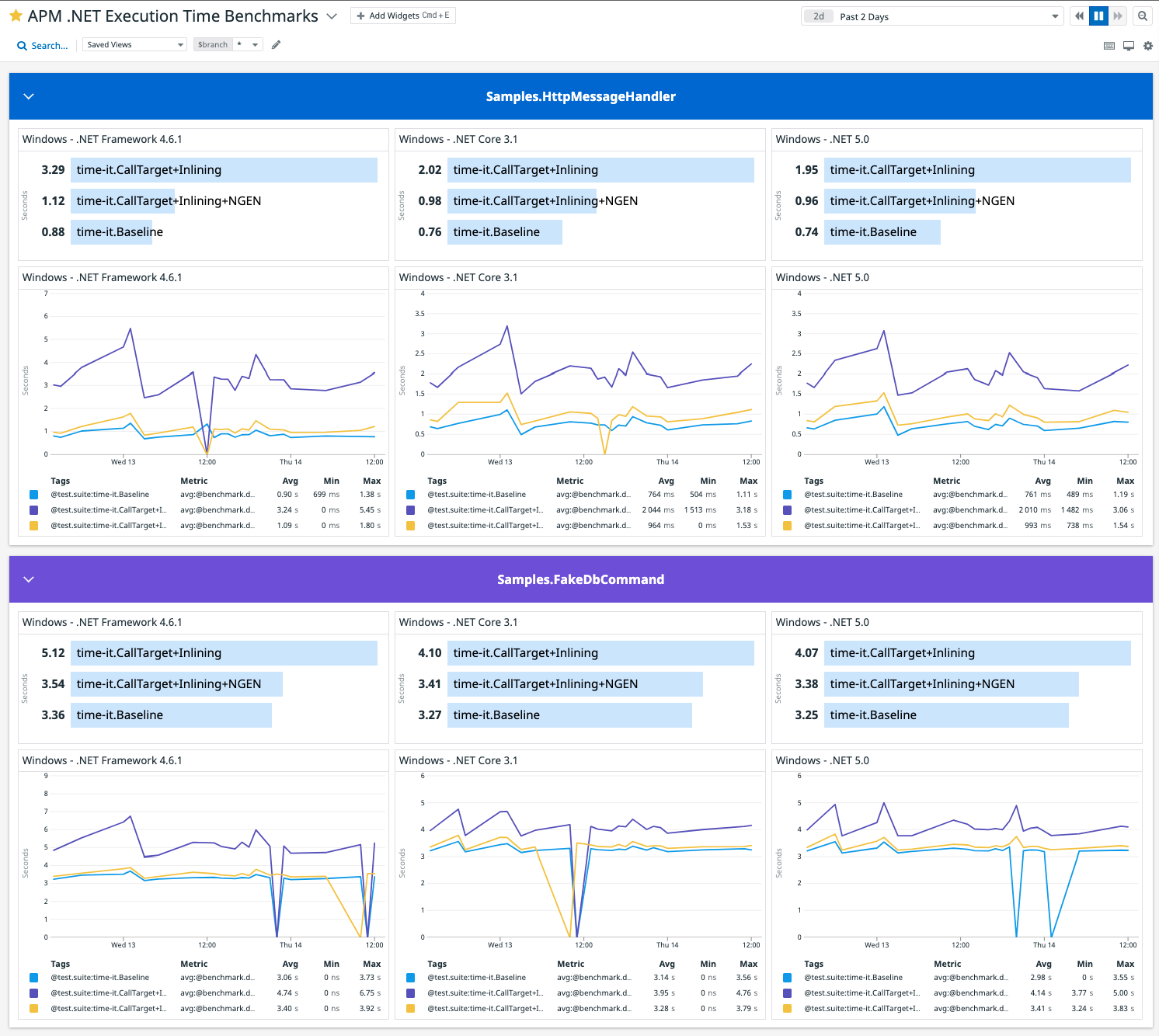This screenshot has width=1159, height=1036.
Task: Pause live dashboard updates
Action: point(1098,16)
